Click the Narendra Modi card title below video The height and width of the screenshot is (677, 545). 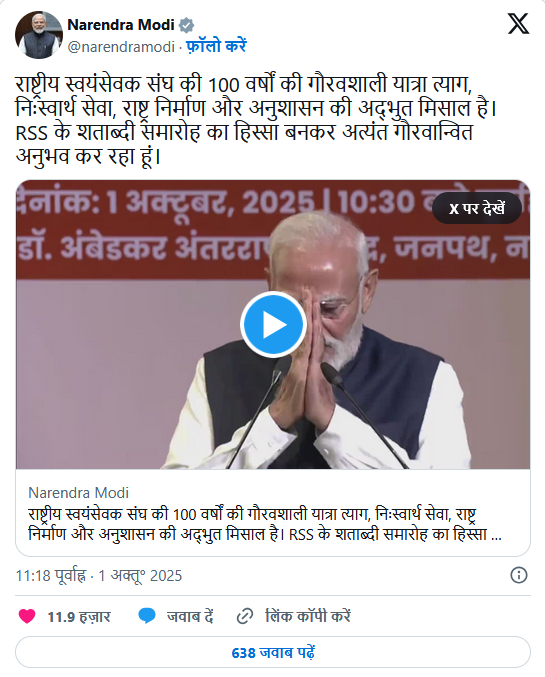click(x=79, y=493)
